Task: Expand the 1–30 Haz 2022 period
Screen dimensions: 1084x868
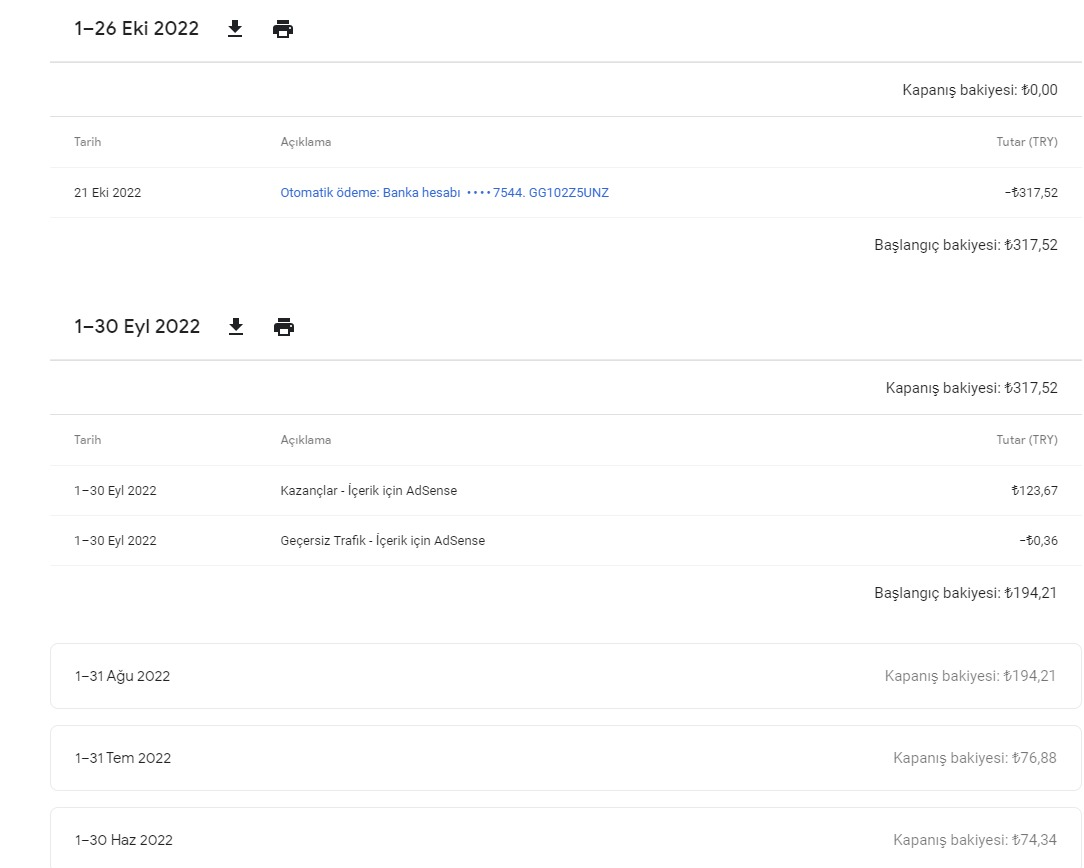Action: pyautogui.click(x=566, y=838)
